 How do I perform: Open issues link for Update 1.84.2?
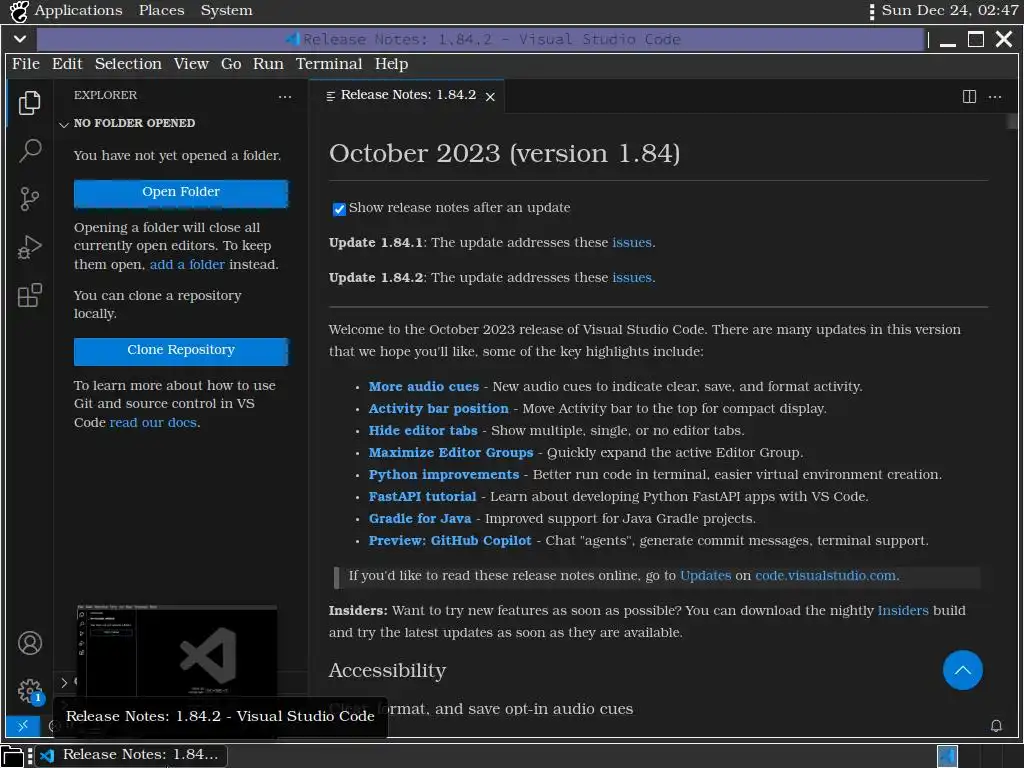pos(632,278)
